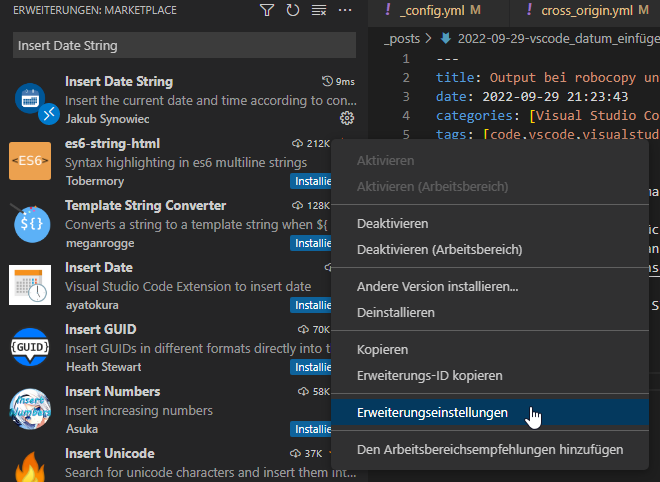Click the extension search input field
This screenshot has height=482, width=660.
pyautogui.click(x=185, y=46)
